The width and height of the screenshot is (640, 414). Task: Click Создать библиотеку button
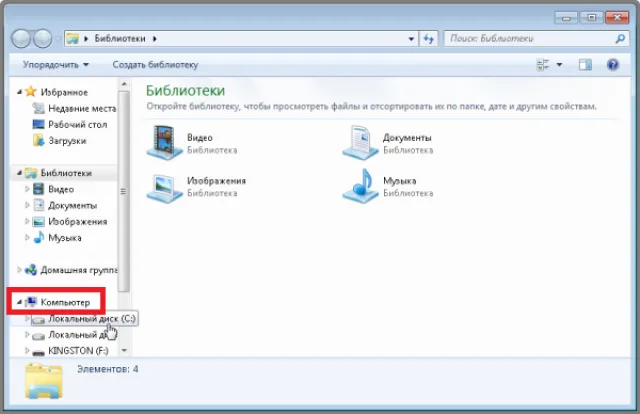(x=155, y=65)
